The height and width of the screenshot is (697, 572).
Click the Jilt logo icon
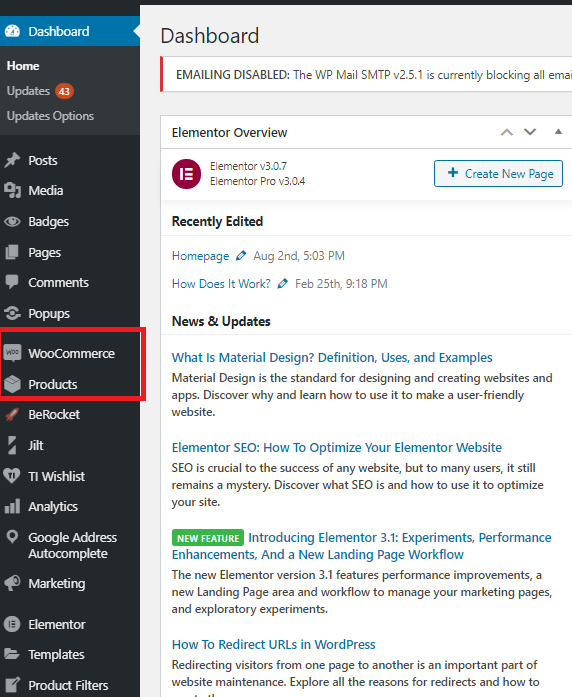pos(12,445)
